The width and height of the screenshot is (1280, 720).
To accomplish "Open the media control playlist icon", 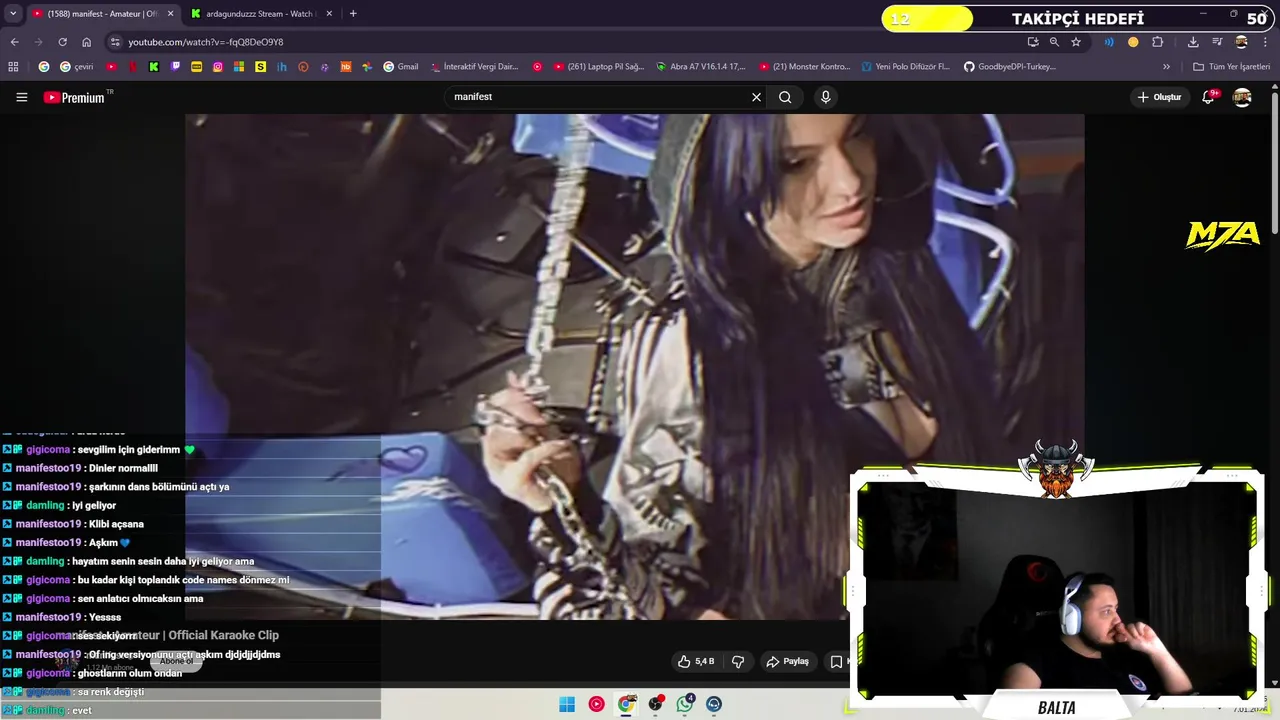I will coord(1217,42).
